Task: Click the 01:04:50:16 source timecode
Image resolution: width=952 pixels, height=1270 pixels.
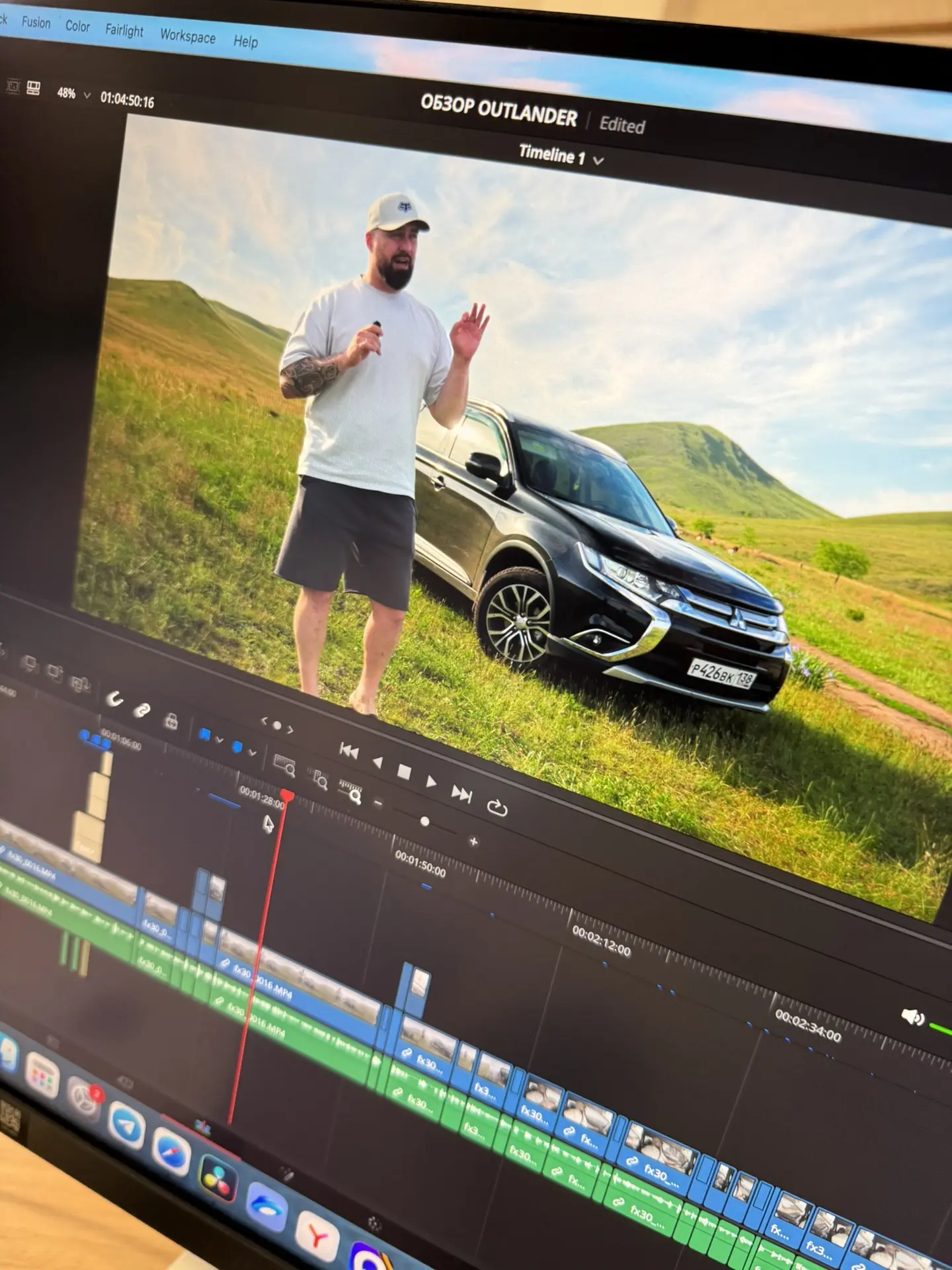Action: tap(127, 101)
